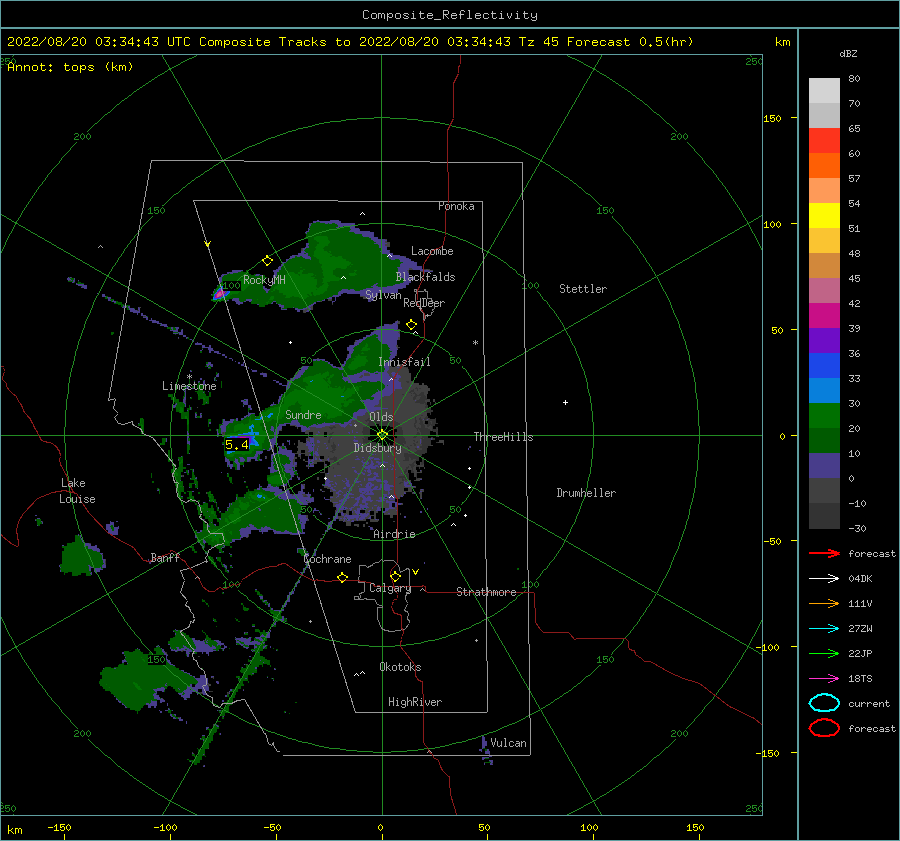The image size is (900, 841).
Task: Click the green 22JP arrow icon
Action: [824, 653]
